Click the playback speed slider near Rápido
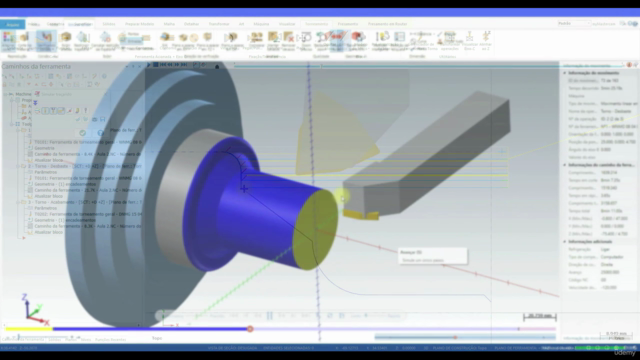Screen dimensions: 640x360 (366, 316)
